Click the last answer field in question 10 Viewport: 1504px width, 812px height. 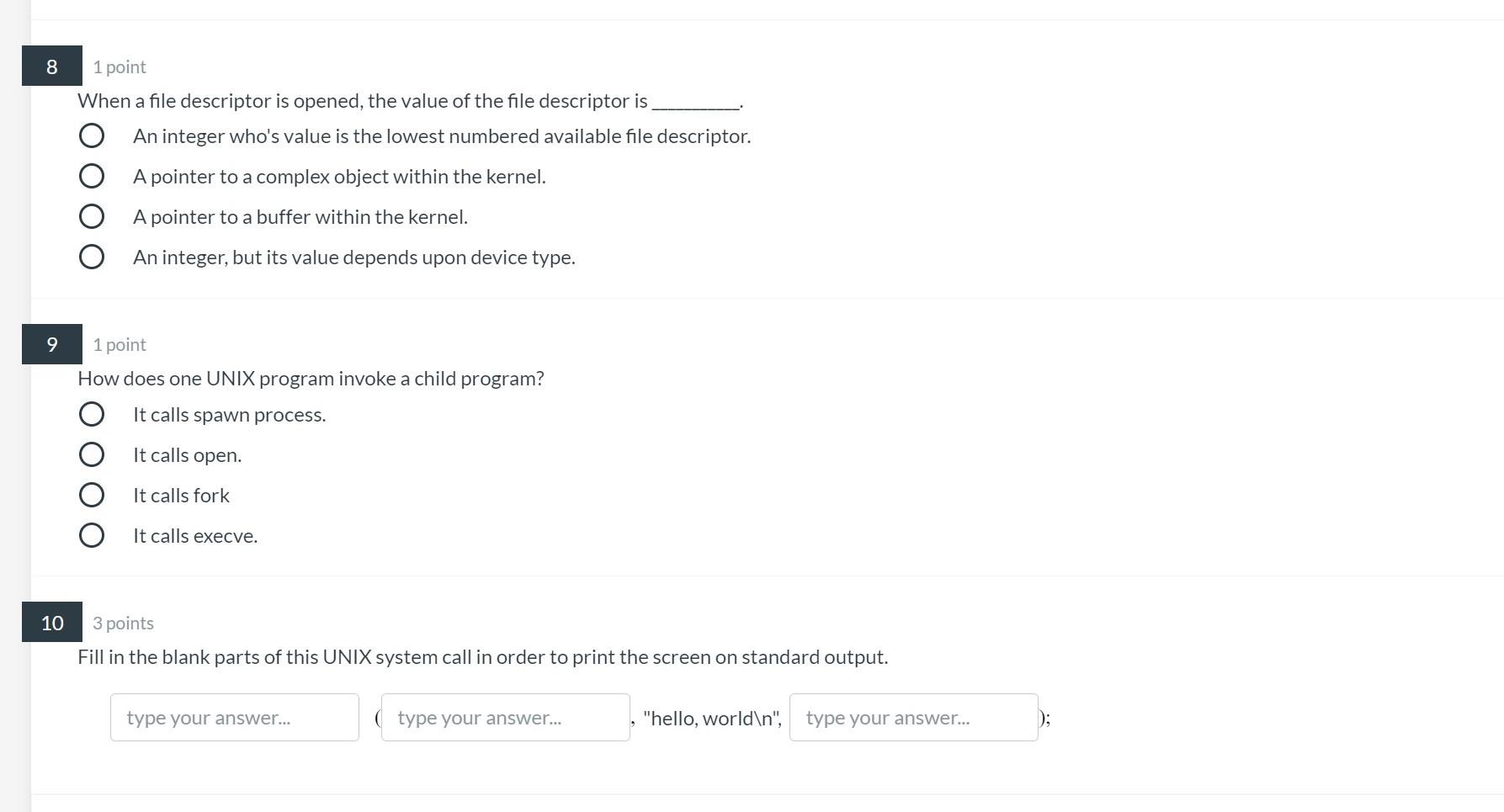coord(913,717)
